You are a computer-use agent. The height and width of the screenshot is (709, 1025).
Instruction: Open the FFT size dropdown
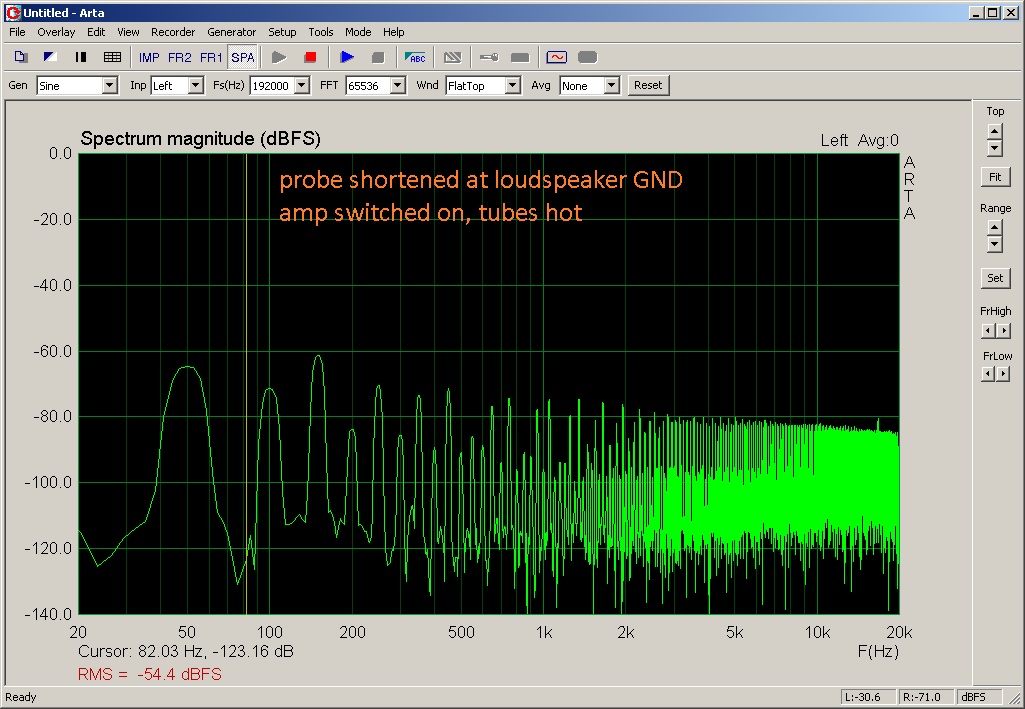tap(397, 86)
